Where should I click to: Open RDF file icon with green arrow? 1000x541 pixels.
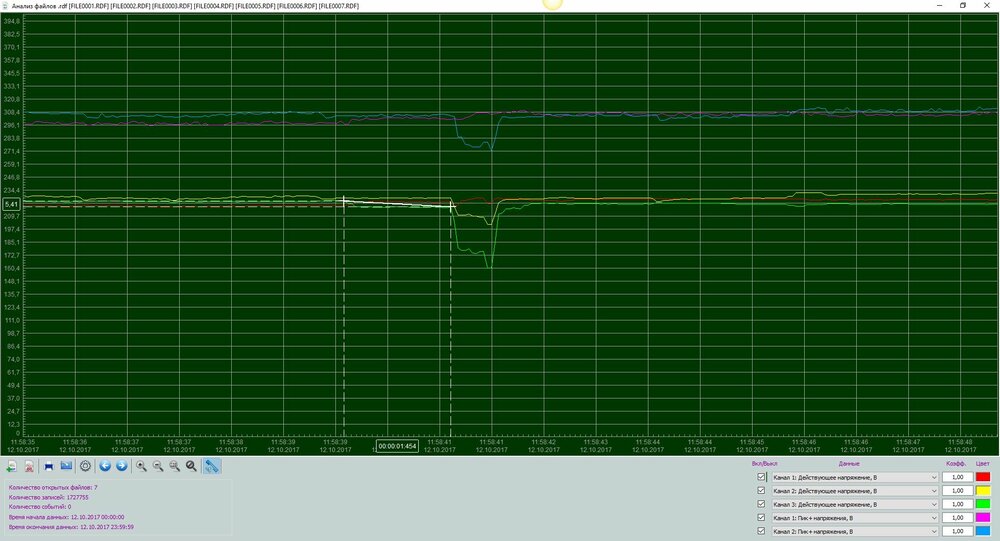click(11, 466)
